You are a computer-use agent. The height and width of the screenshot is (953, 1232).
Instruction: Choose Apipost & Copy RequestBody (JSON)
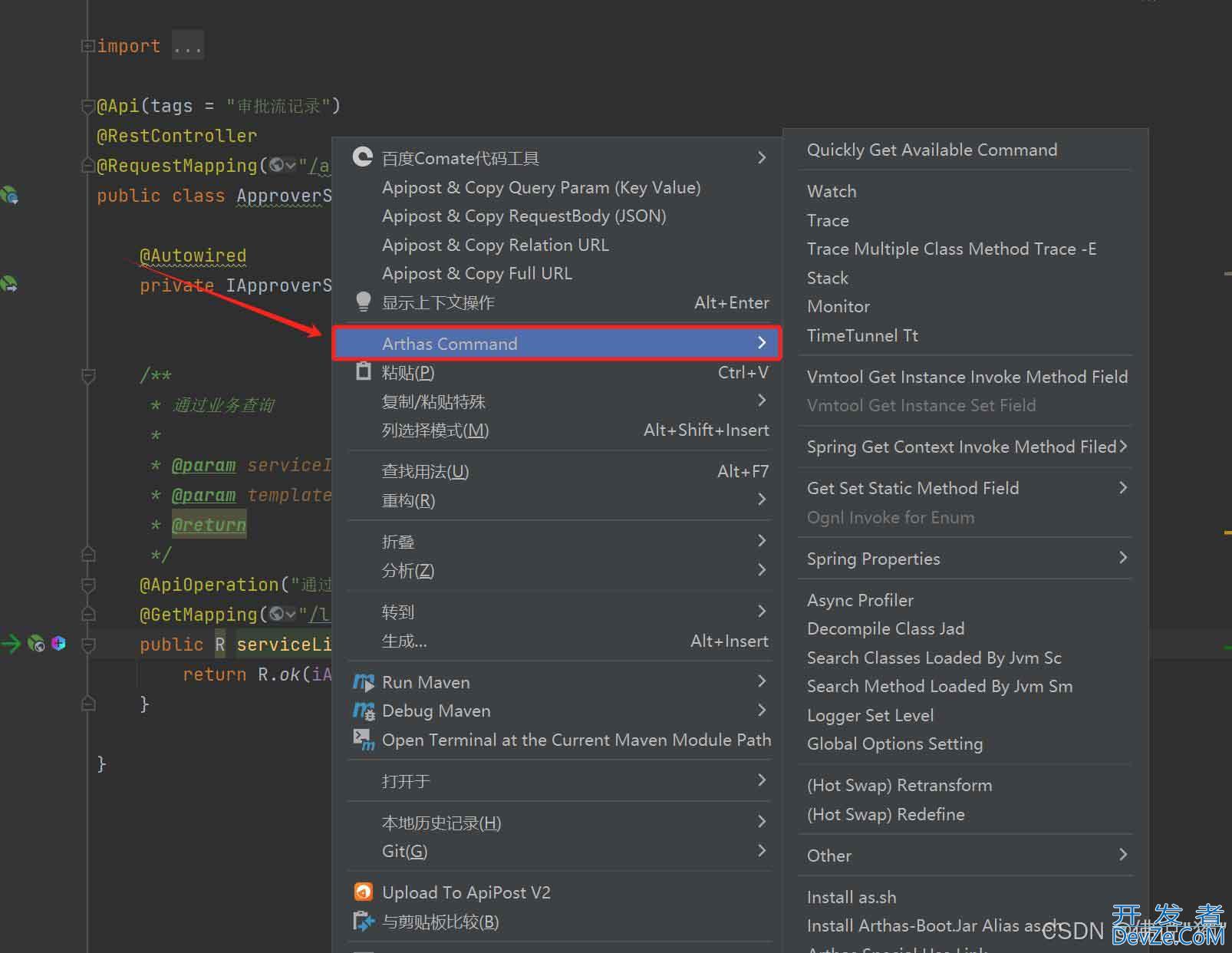[557, 216]
